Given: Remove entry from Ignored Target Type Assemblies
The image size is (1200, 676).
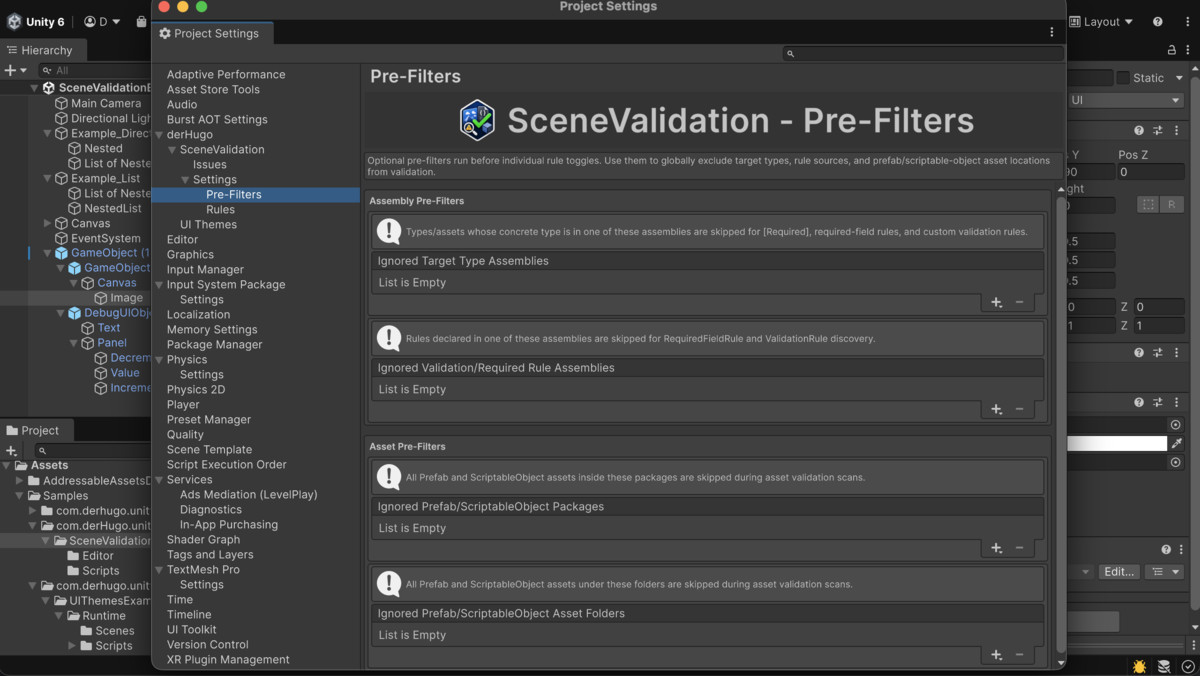Looking at the screenshot, I should pyautogui.click(x=1020, y=302).
